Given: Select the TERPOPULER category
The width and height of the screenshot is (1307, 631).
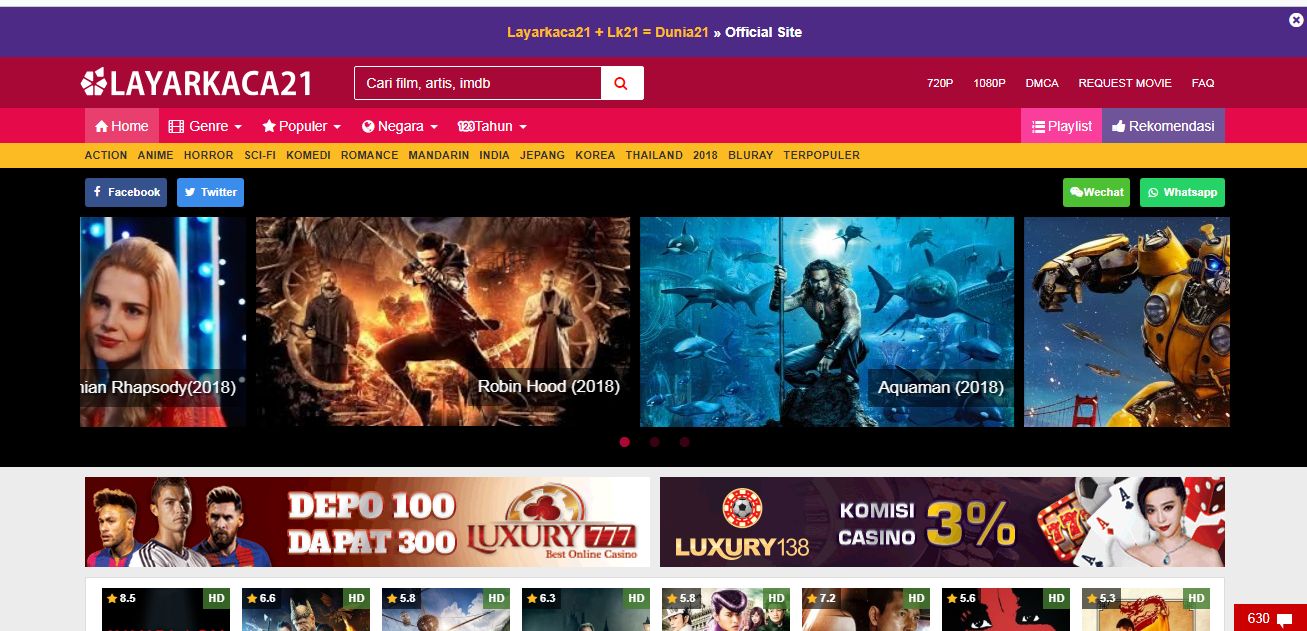Looking at the screenshot, I should point(821,155).
